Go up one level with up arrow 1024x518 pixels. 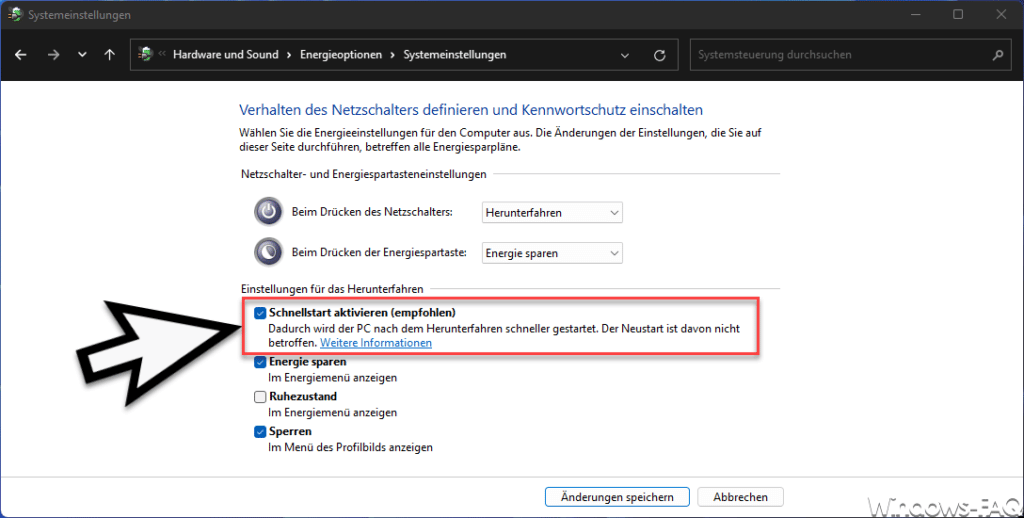[110, 55]
